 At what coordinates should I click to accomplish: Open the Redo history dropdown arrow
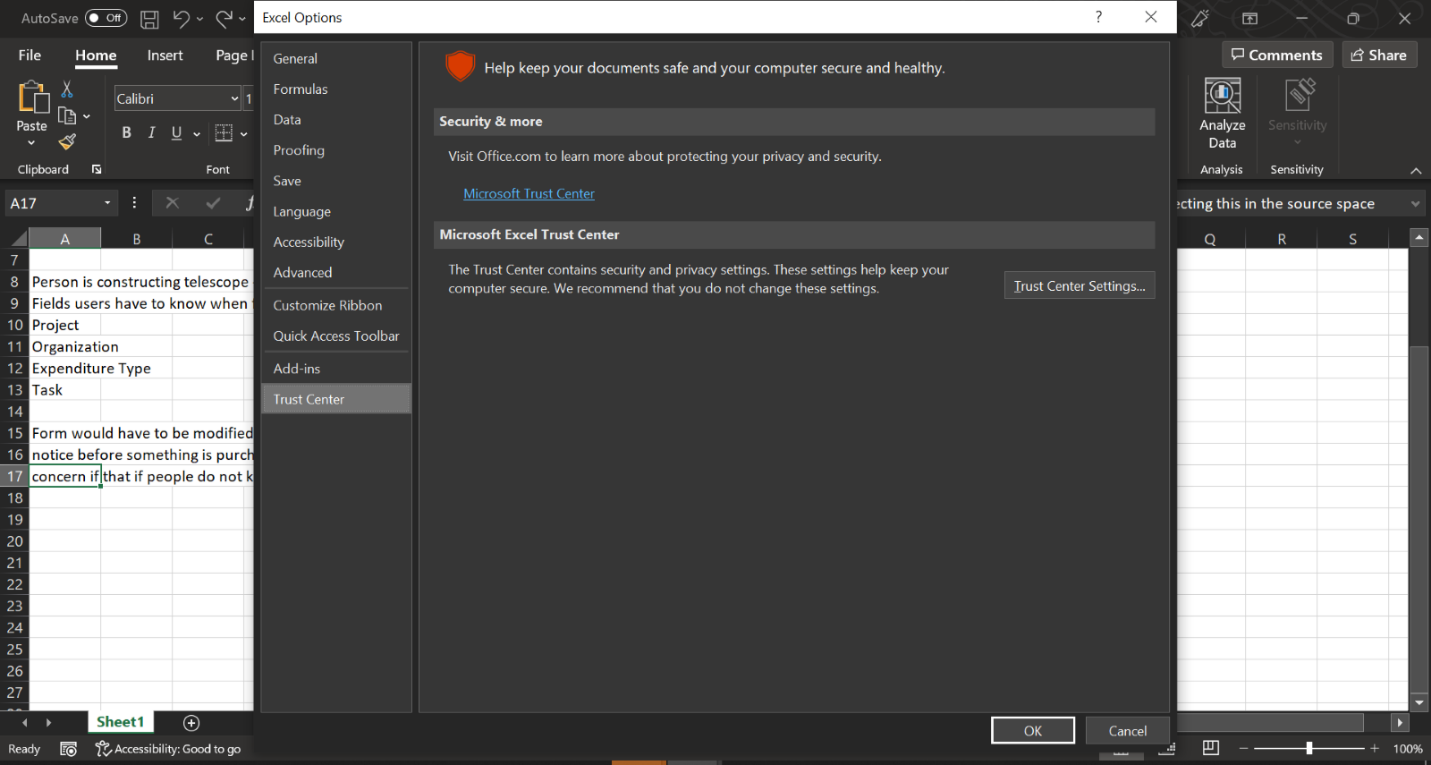(243, 19)
